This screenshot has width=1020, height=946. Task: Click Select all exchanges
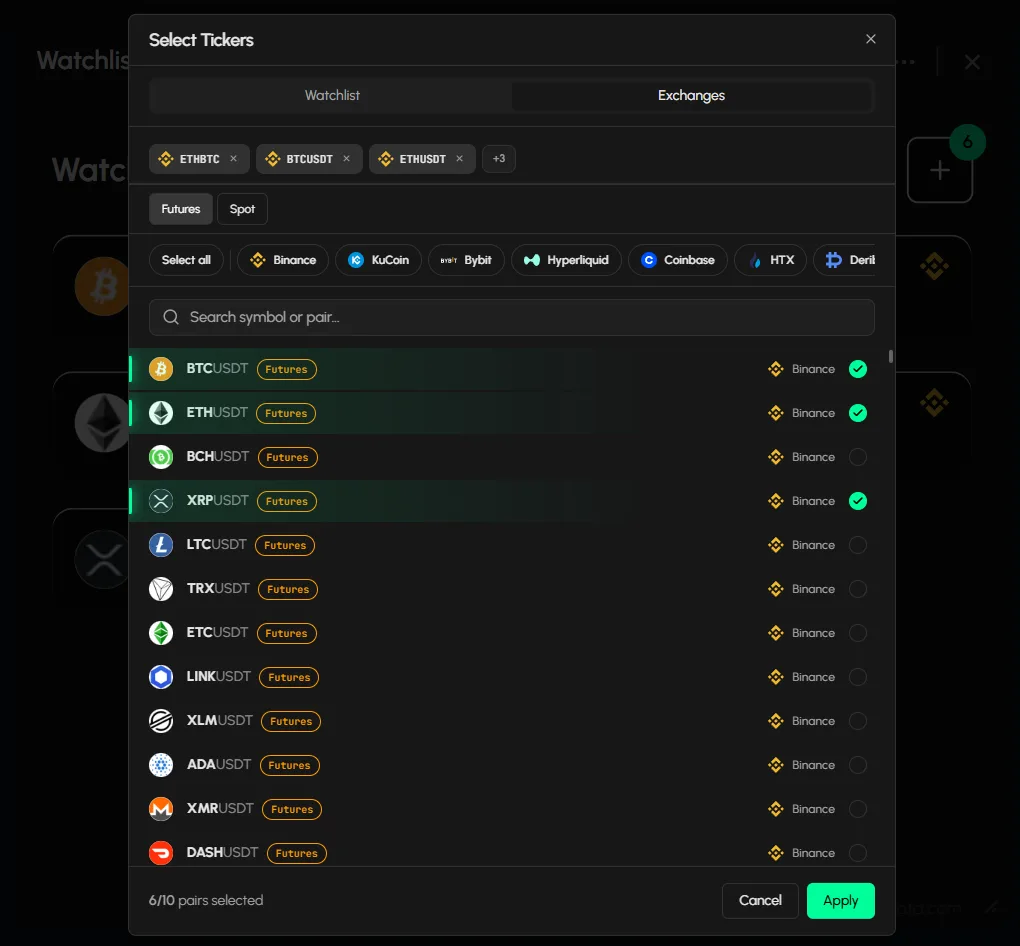(186, 260)
